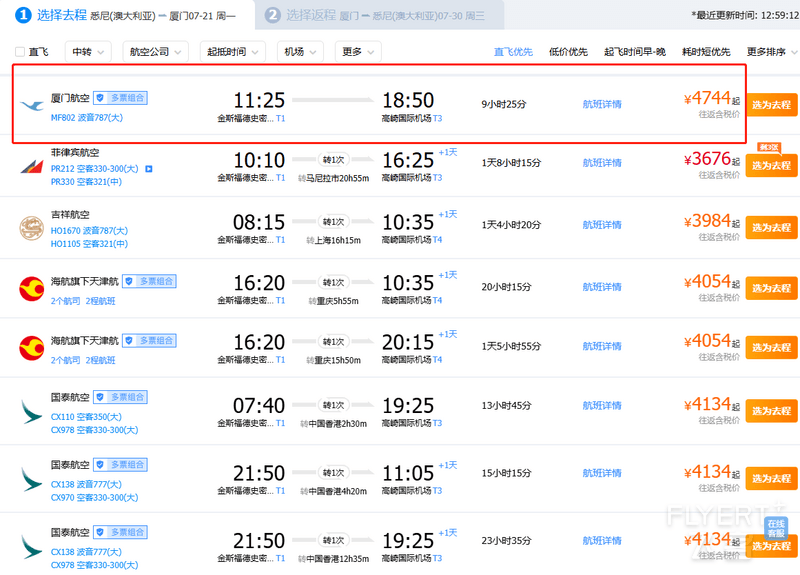This screenshot has height=575, width=800.
Task: Switch to step 2 选择返程 tab
Action: click(x=379, y=15)
